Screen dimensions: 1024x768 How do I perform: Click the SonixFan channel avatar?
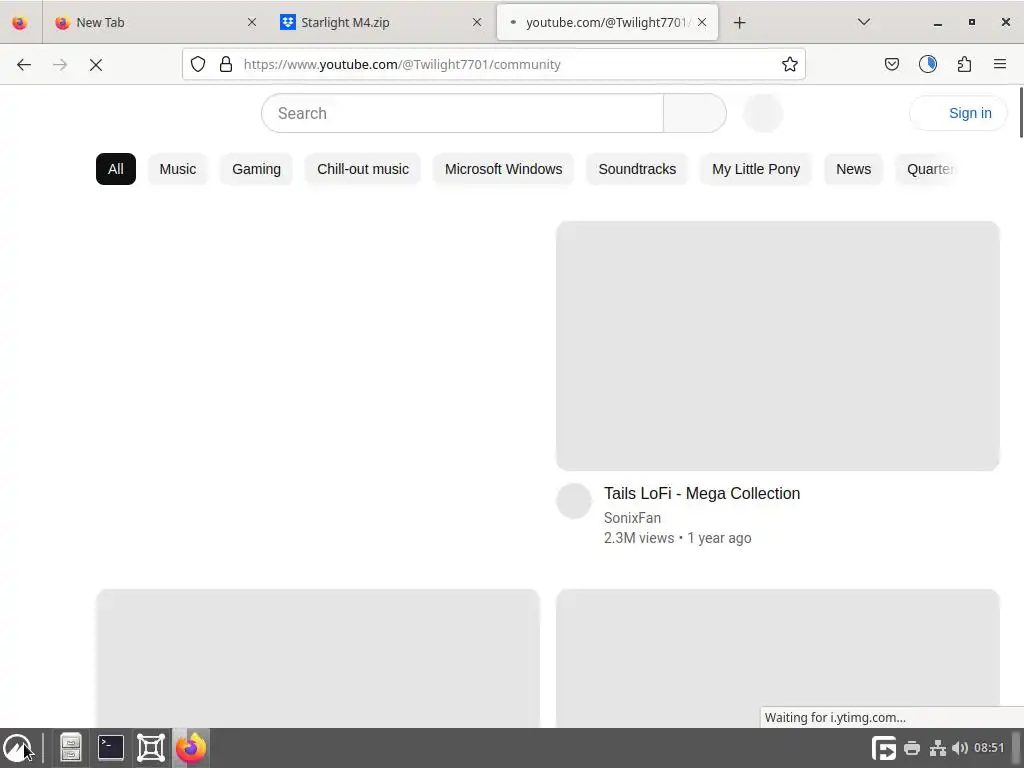[x=574, y=501]
